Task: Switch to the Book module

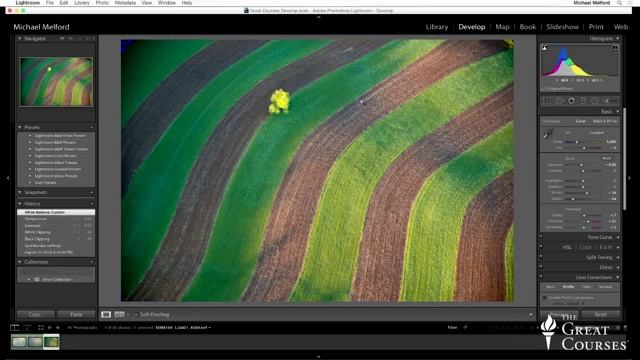Action: 528,27
